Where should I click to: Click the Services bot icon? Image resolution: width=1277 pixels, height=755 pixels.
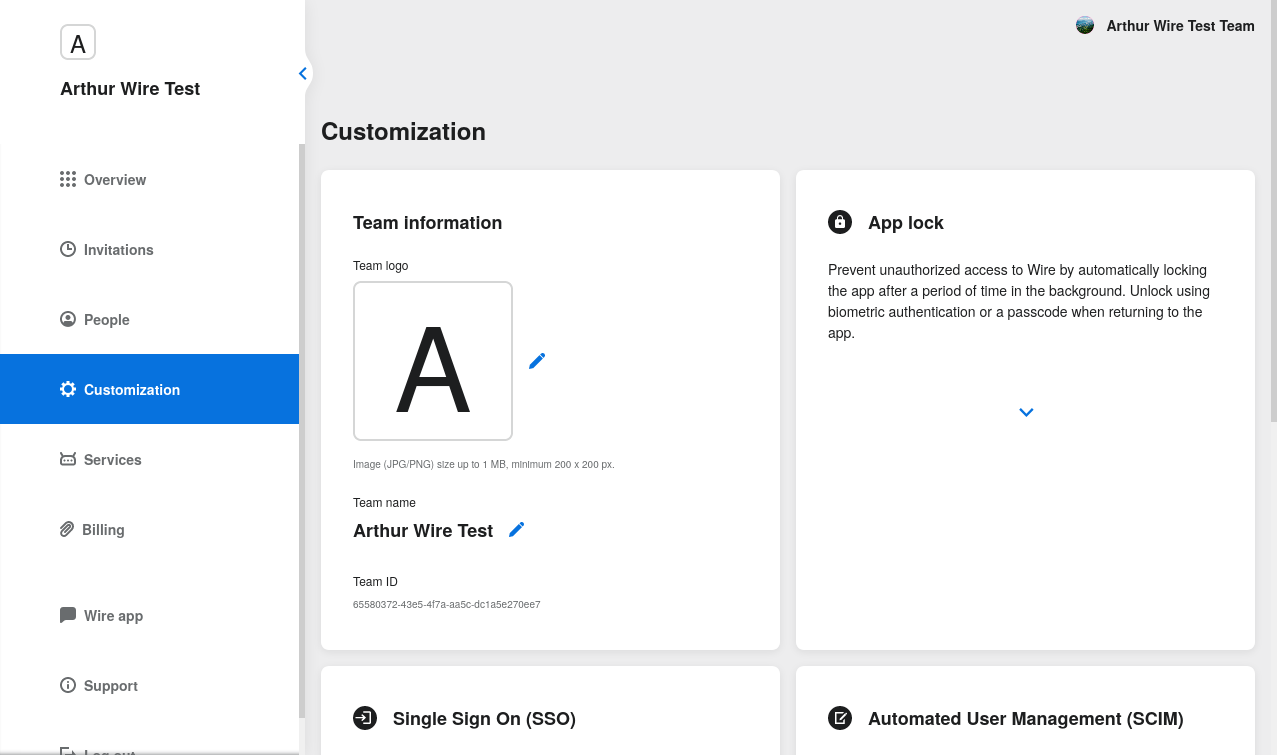pyautogui.click(x=68, y=459)
